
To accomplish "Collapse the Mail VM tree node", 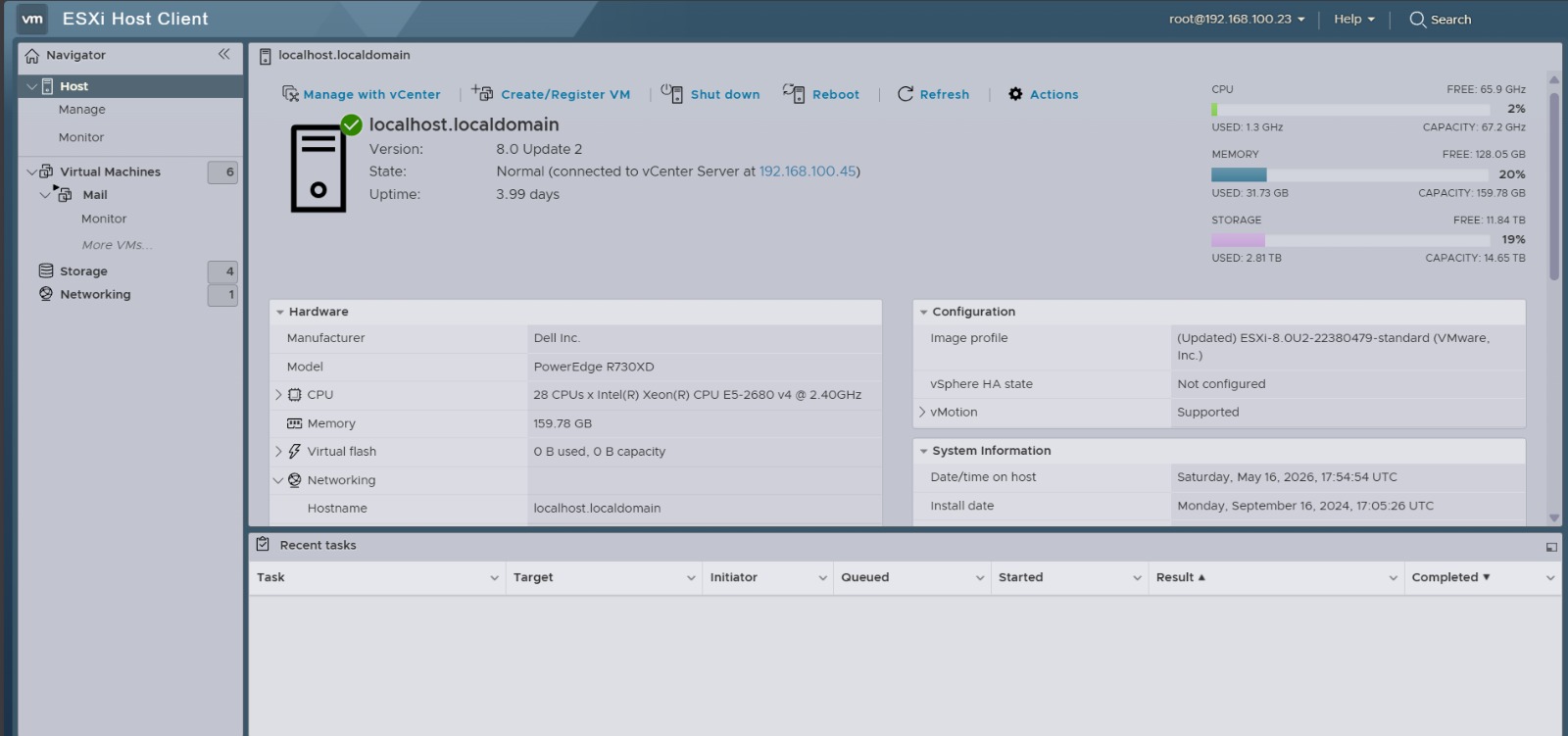I will click(x=45, y=195).
